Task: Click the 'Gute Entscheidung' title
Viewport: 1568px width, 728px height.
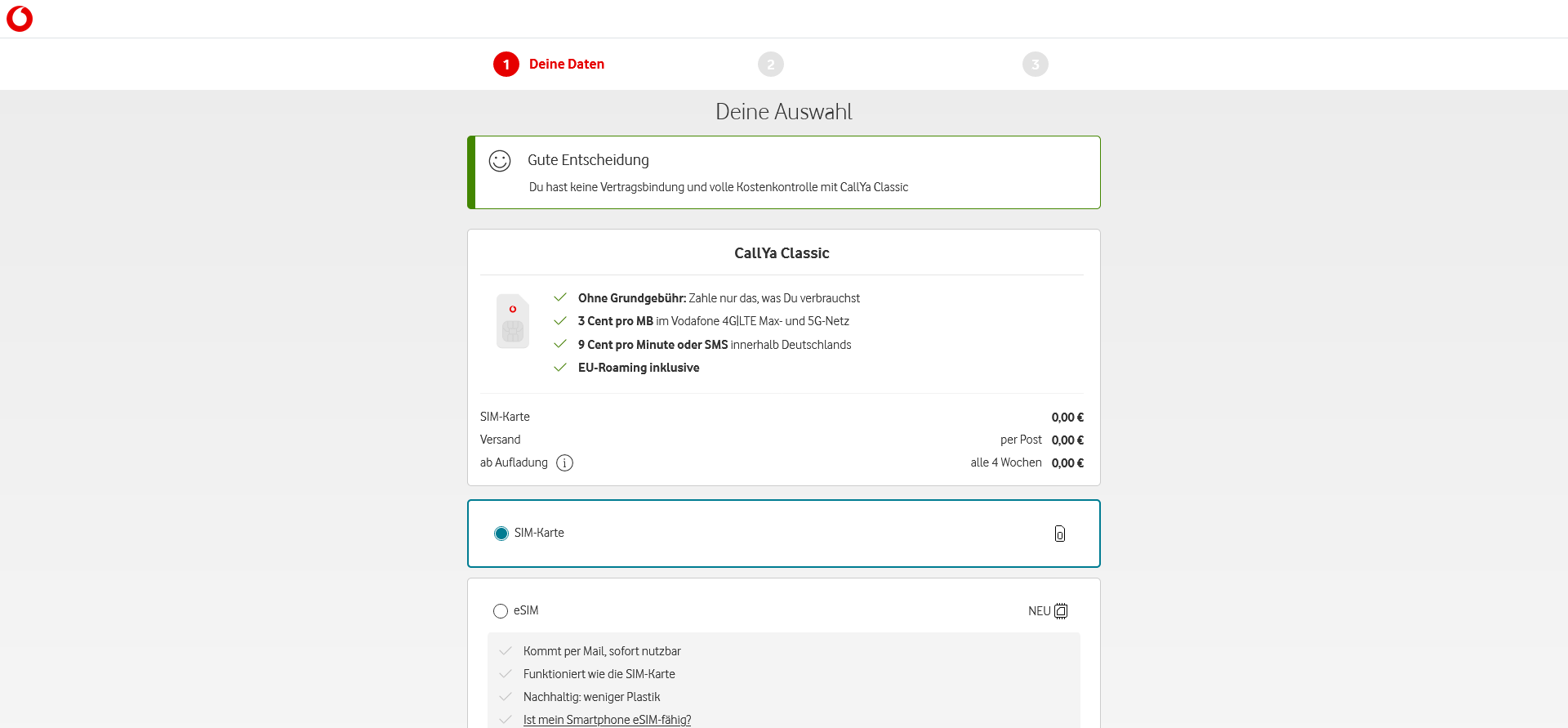Action: tap(588, 160)
